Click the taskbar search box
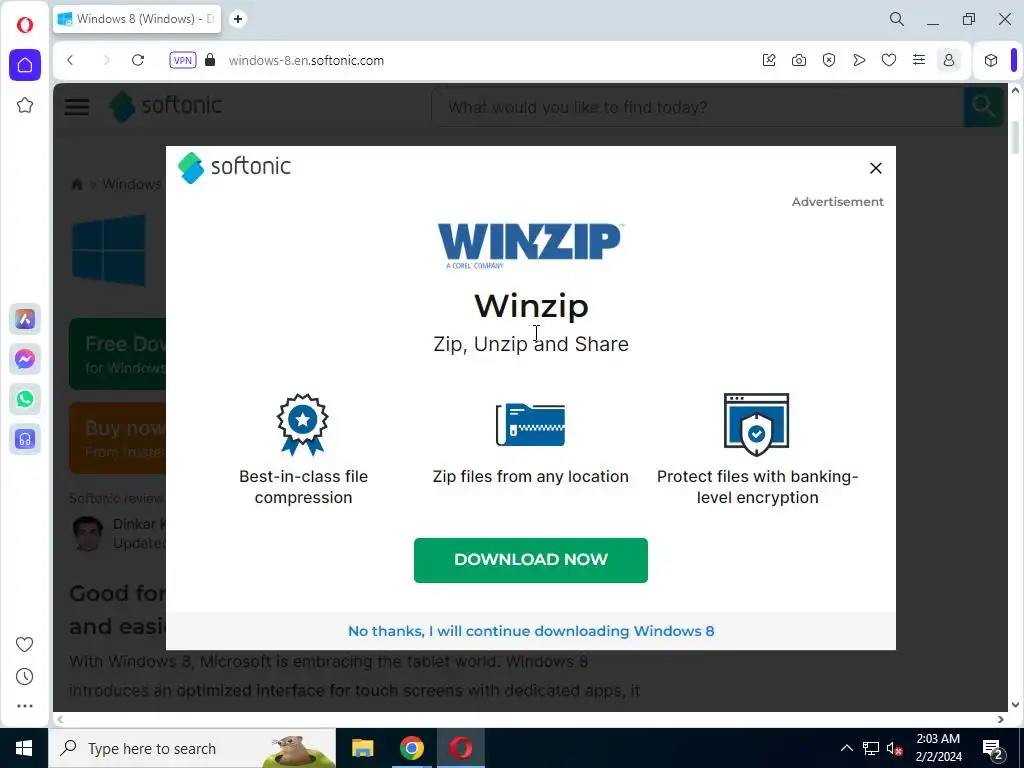 click(x=192, y=748)
